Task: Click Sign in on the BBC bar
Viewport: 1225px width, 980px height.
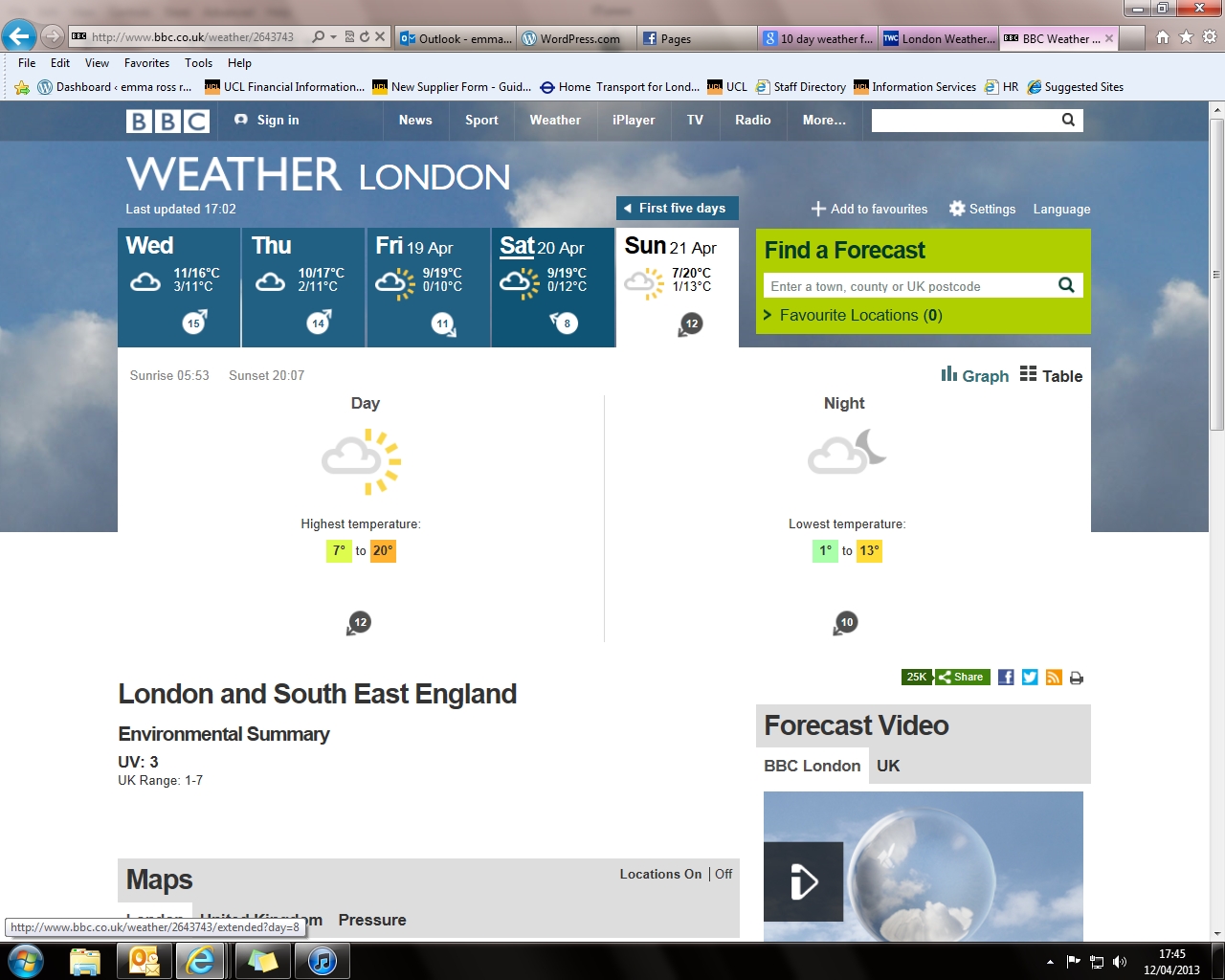Action: [x=267, y=121]
